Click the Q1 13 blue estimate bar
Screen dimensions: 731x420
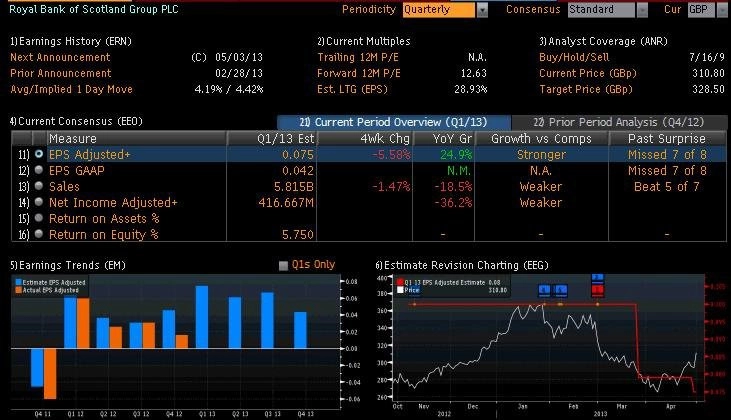click(x=202, y=317)
